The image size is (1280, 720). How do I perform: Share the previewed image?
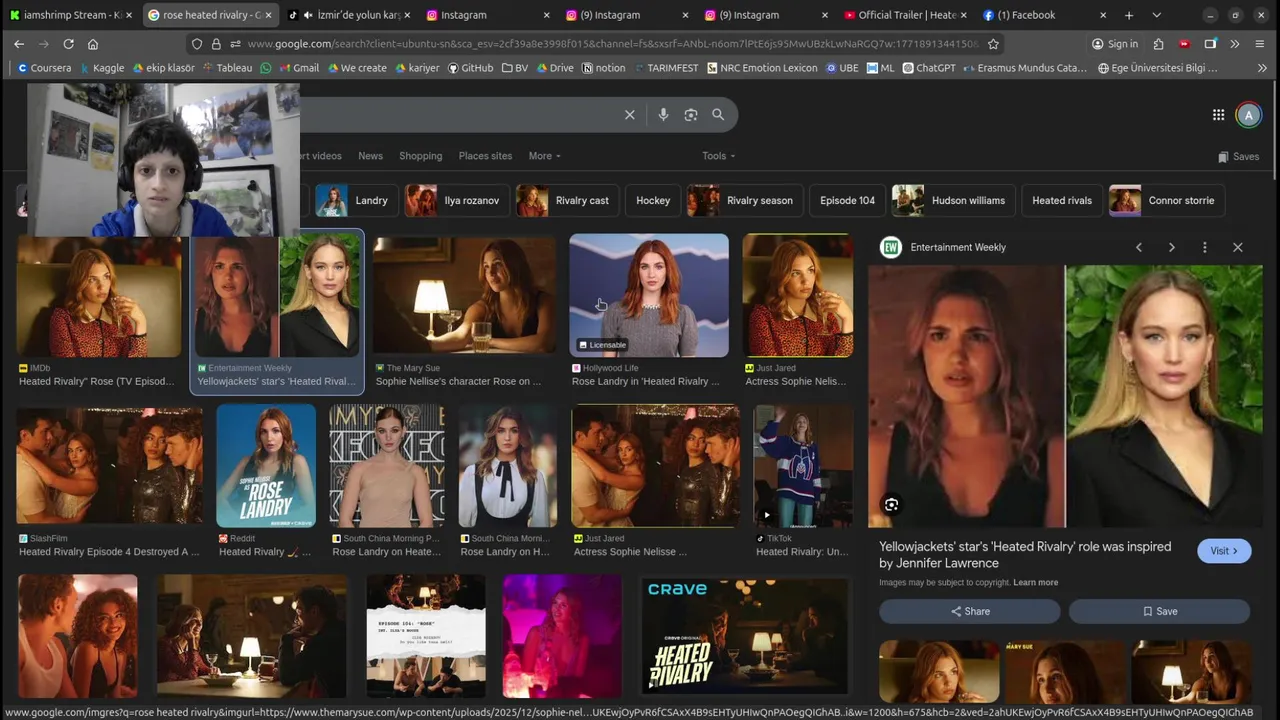pos(969,611)
